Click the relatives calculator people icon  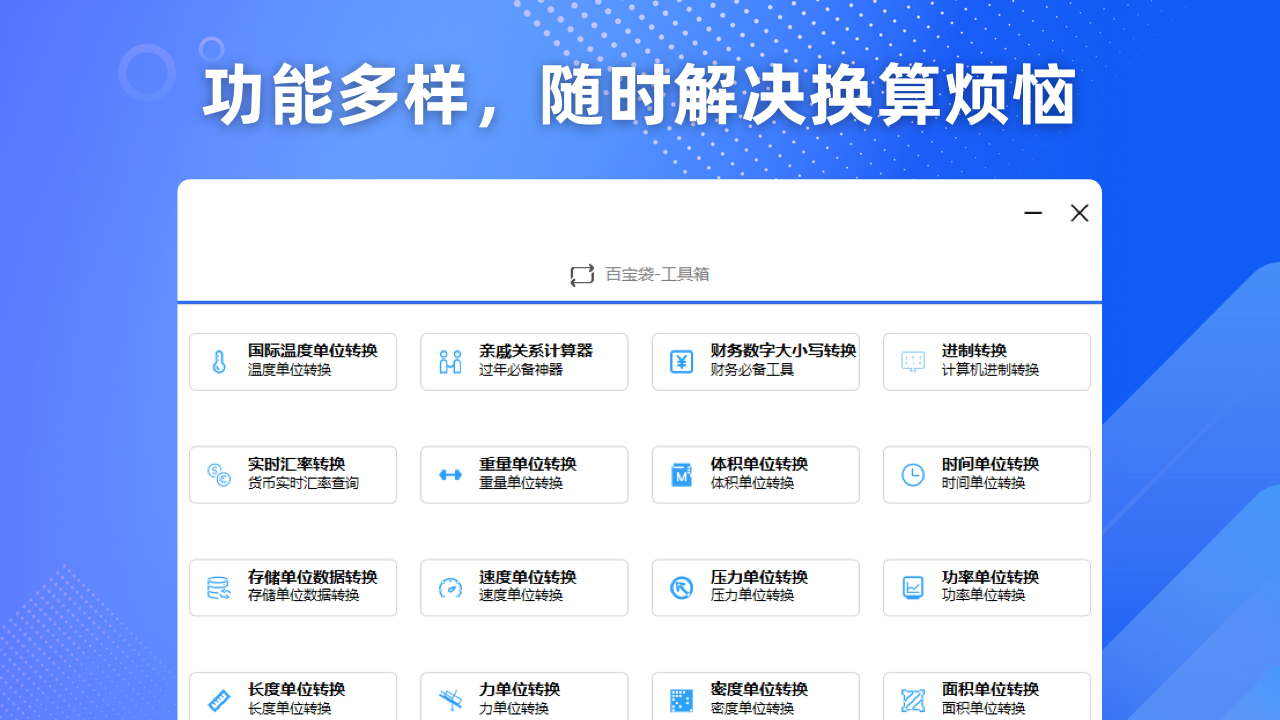450,362
